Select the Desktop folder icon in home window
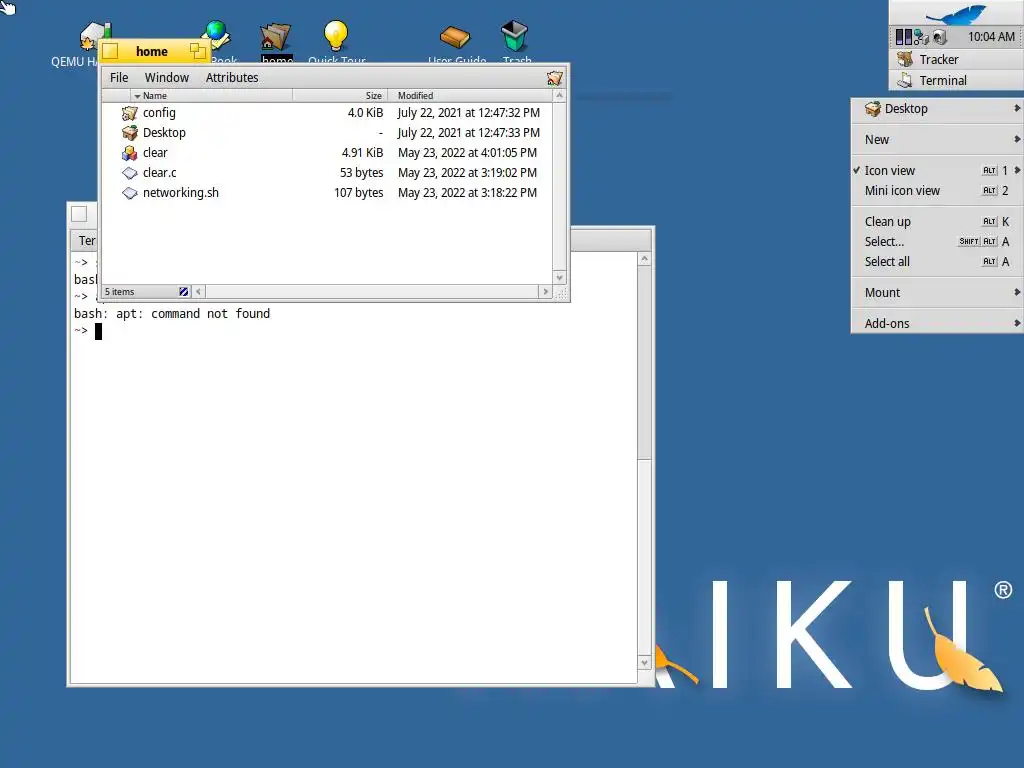 pos(129,133)
